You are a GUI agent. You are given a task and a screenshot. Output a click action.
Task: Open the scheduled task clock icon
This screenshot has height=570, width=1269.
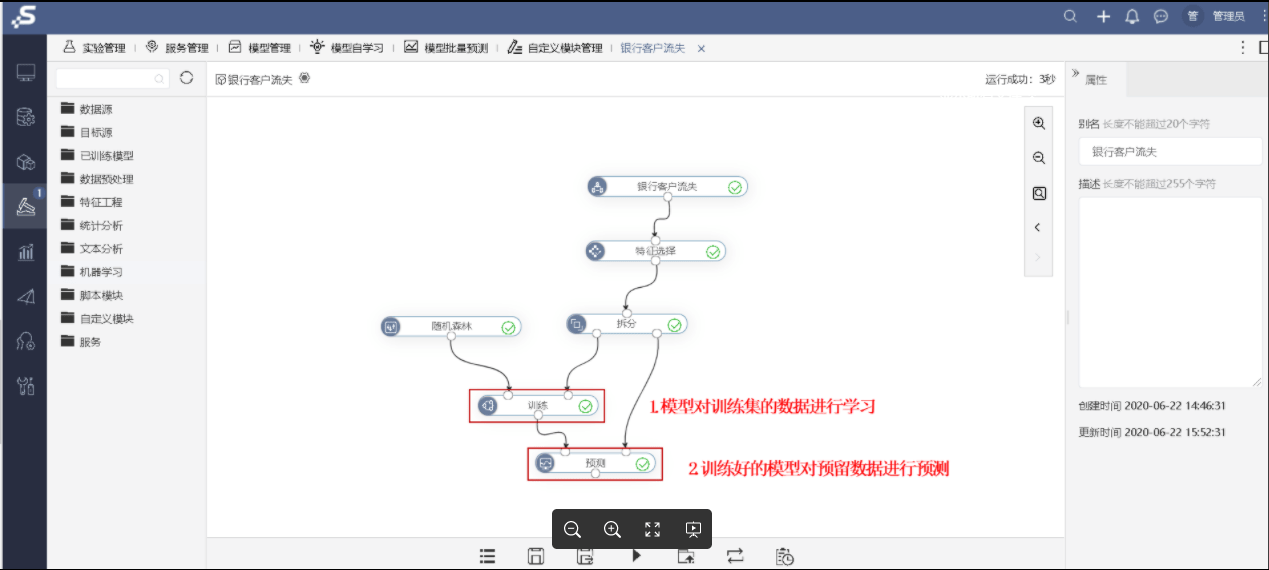pos(786,557)
